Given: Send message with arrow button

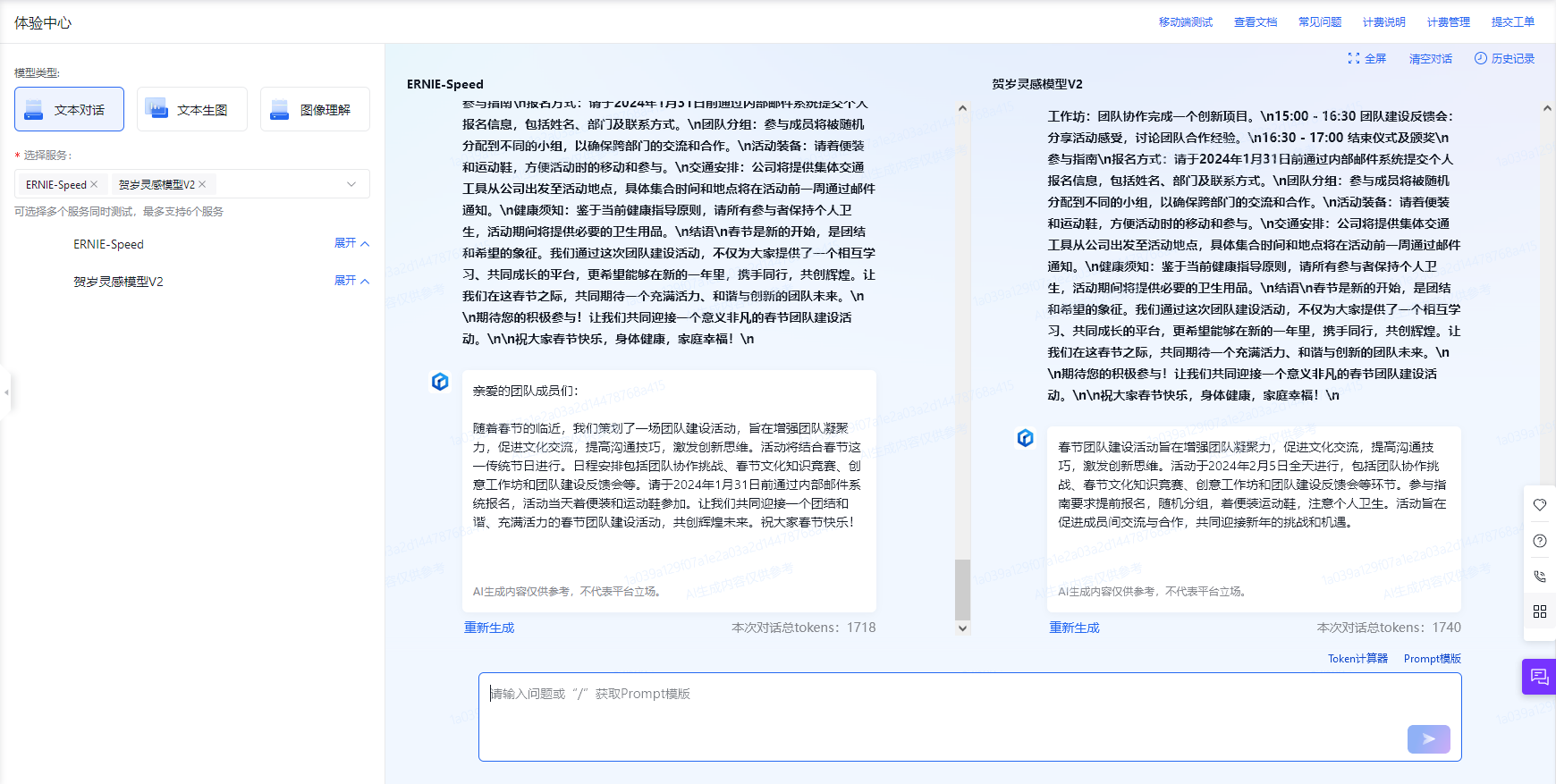Looking at the screenshot, I should click(1429, 739).
